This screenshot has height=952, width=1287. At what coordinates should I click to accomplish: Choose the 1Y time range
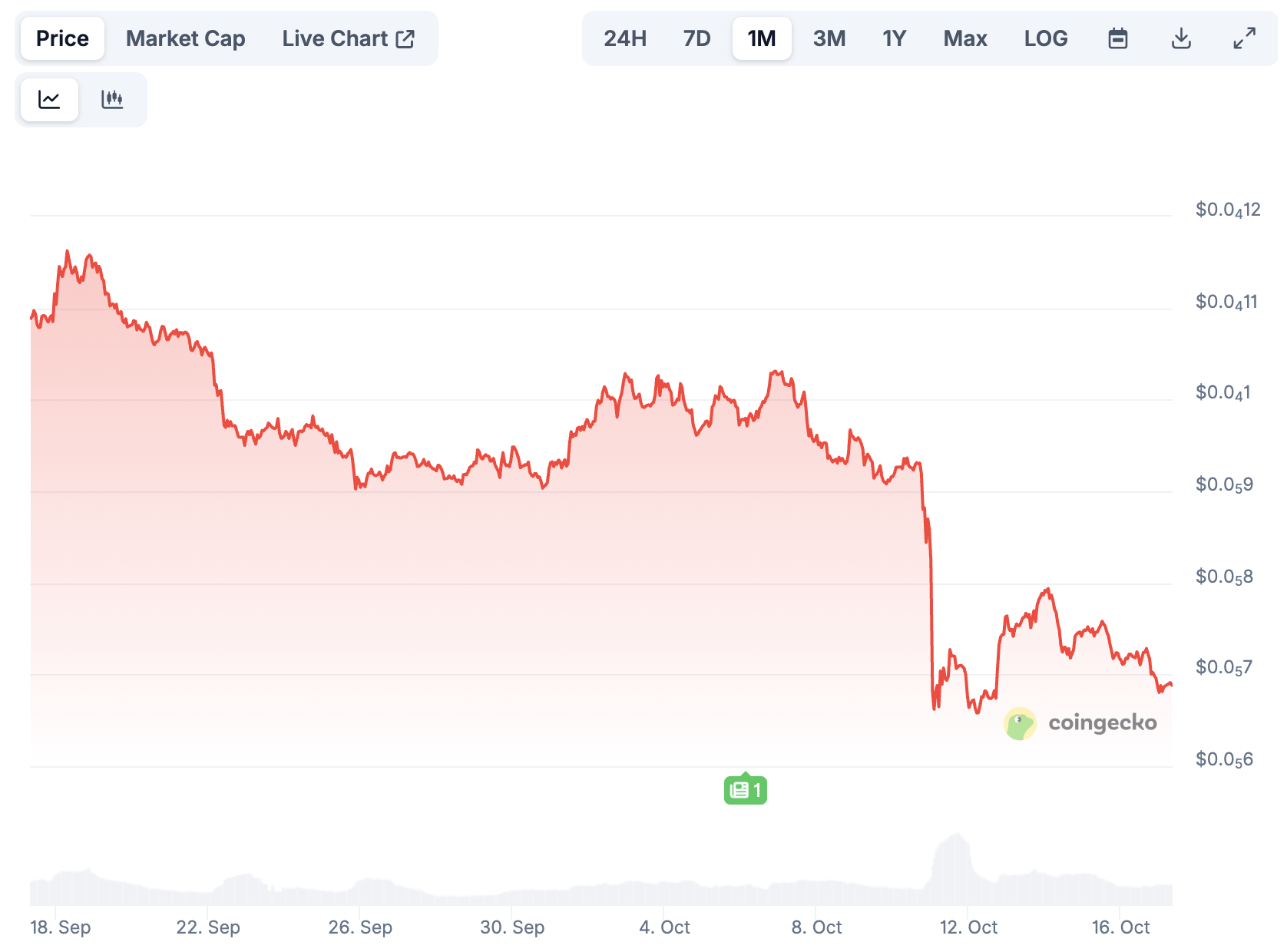(894, 38)
